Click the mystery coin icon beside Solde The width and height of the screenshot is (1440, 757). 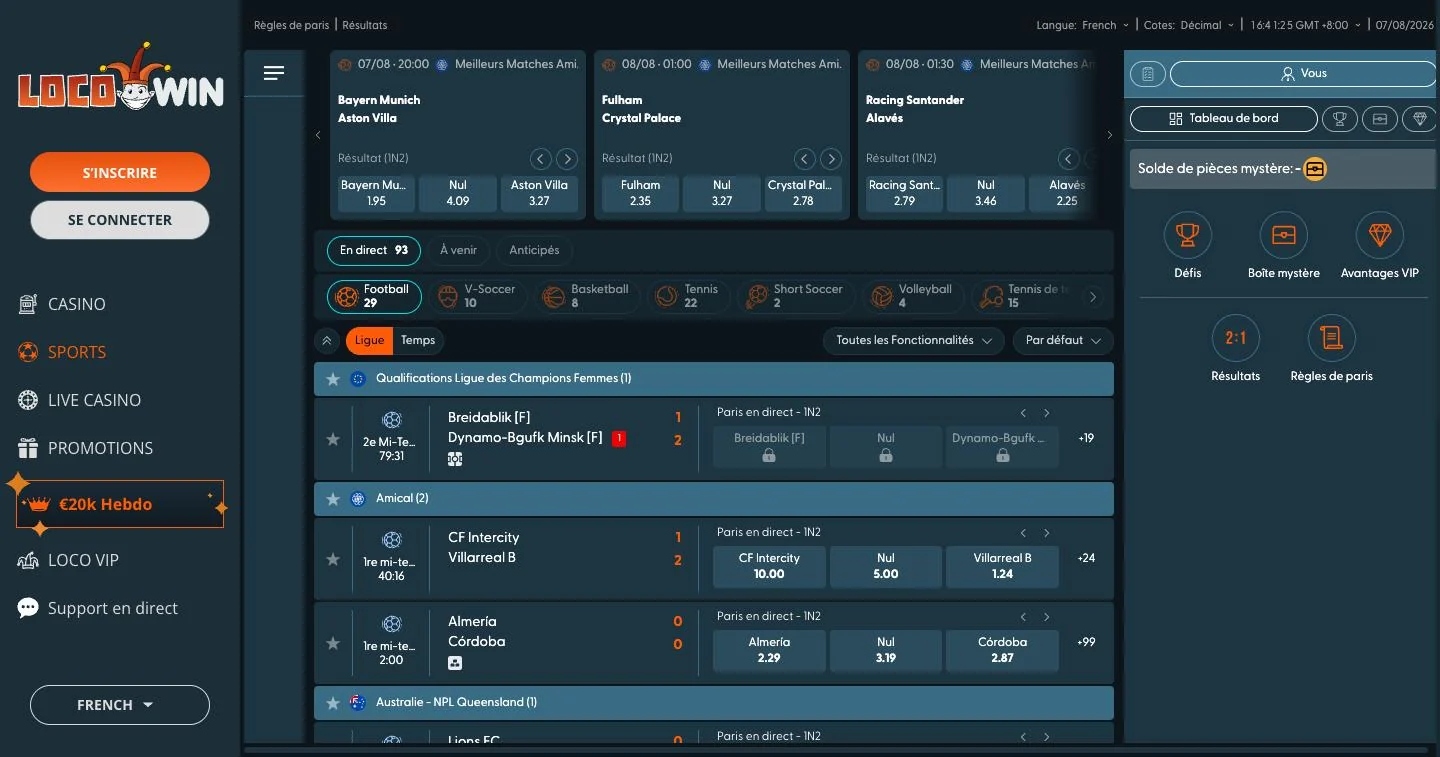pyautogui.click(x=1315, y=169)
